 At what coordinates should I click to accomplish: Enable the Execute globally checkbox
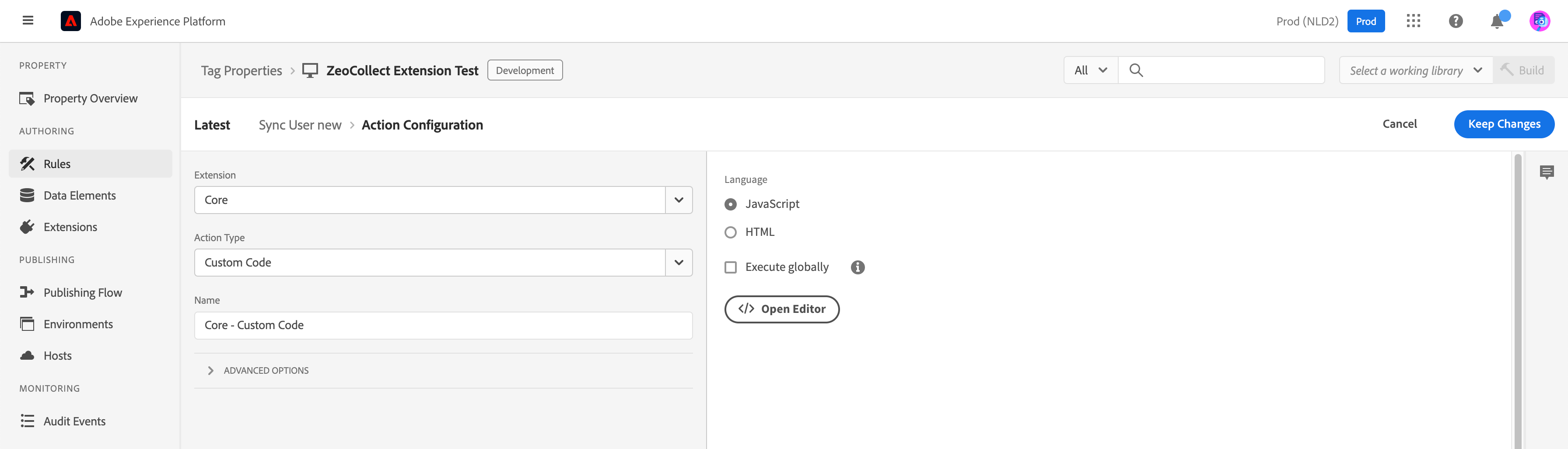pyautogui.click(x=731, y=267)
